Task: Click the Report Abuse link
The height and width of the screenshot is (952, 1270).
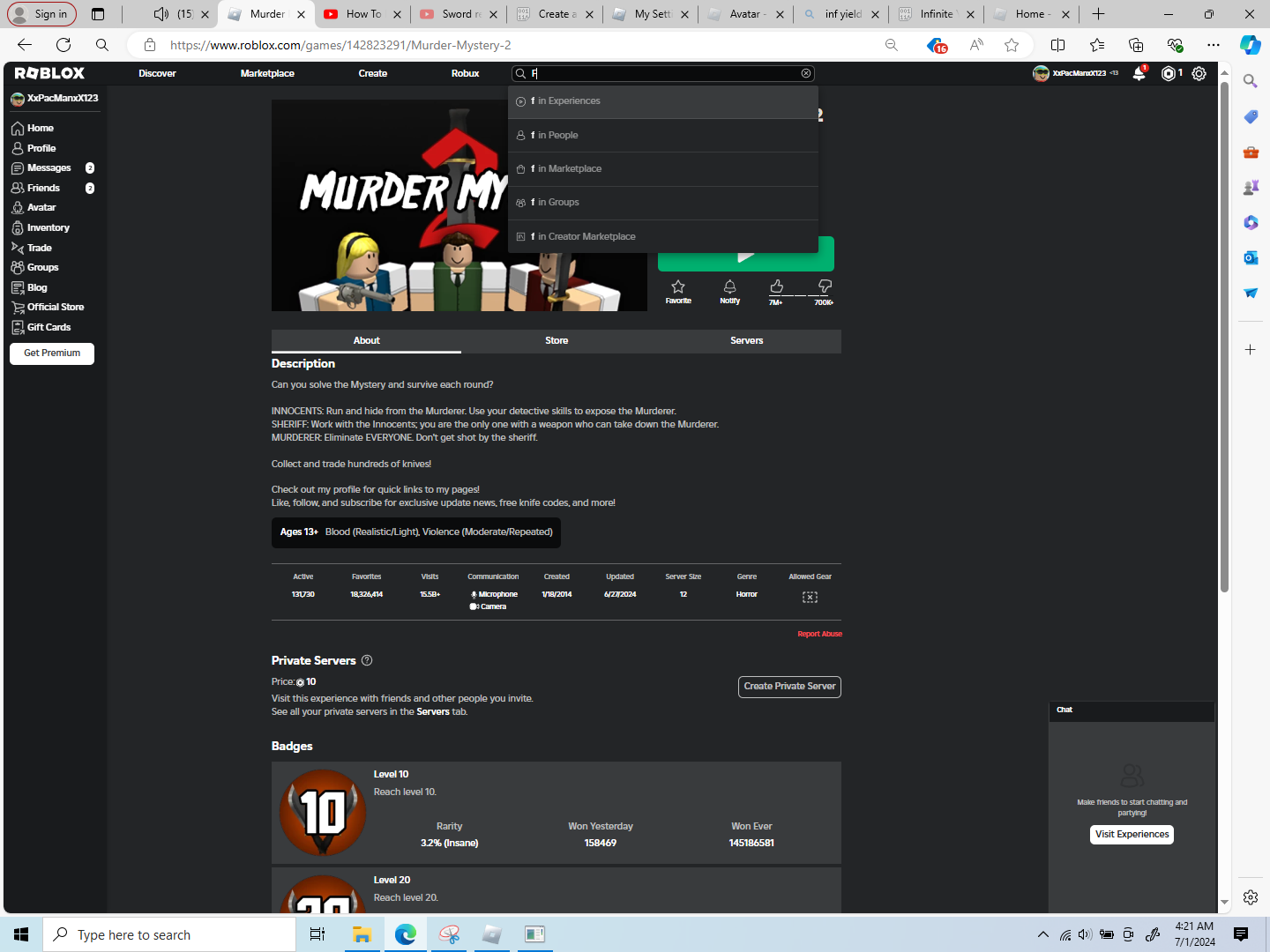Action: coord(819,634)
